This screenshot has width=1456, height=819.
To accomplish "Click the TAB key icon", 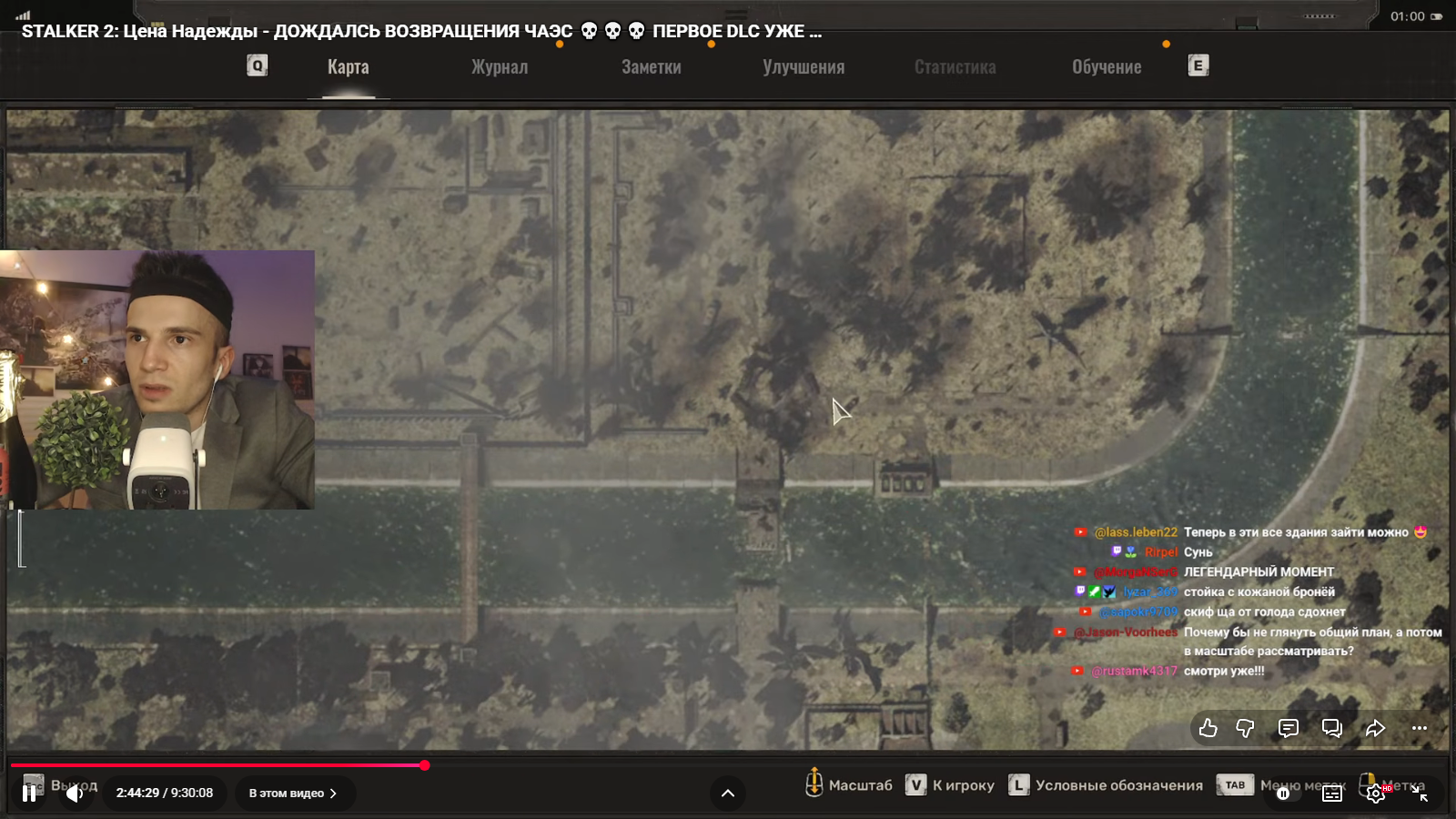I will (x=1235, y=784).
